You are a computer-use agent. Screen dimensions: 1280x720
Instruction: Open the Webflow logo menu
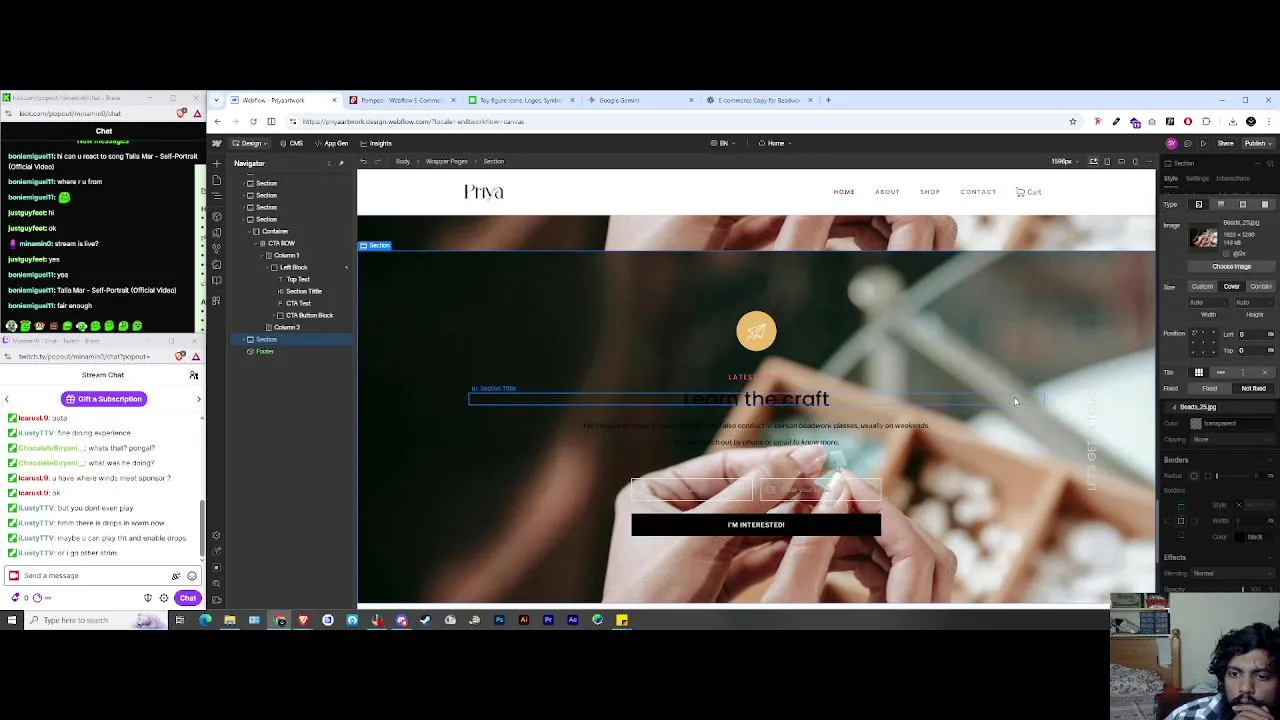coord(217,143)
